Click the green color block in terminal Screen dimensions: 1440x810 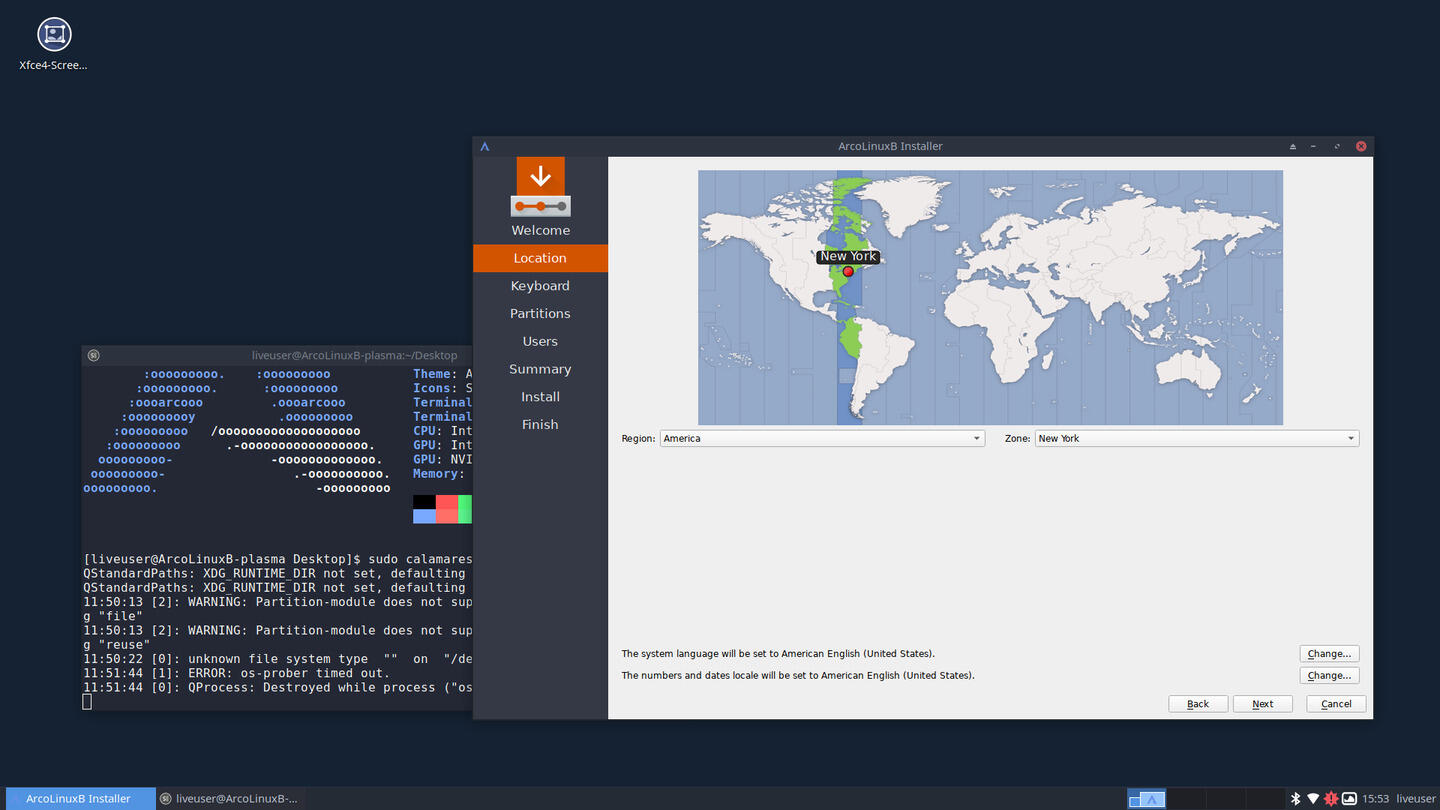pyautogui.click(x=465, y=509)
